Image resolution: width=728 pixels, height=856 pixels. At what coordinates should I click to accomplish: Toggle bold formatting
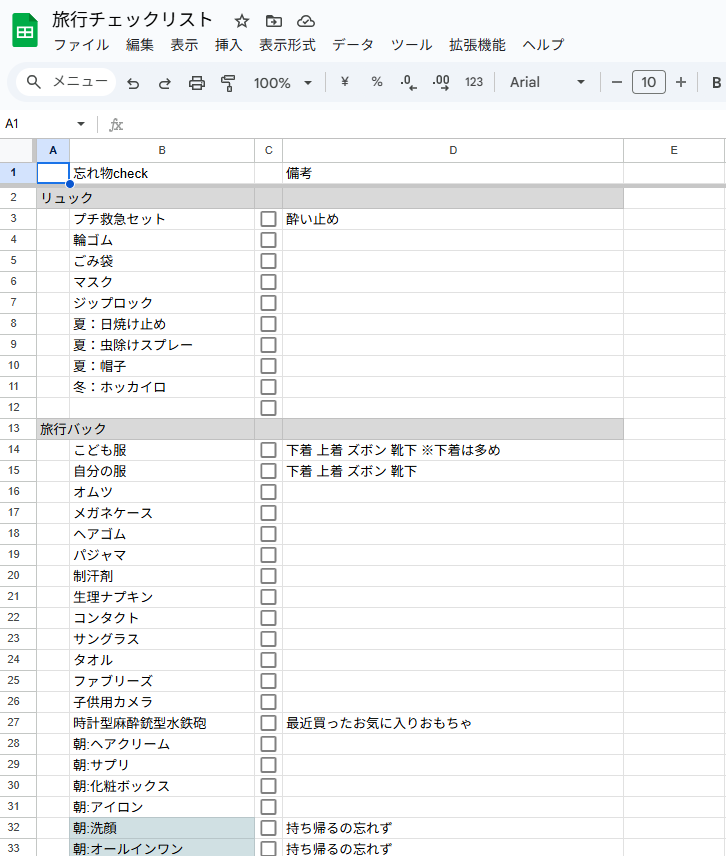(717, 82)
